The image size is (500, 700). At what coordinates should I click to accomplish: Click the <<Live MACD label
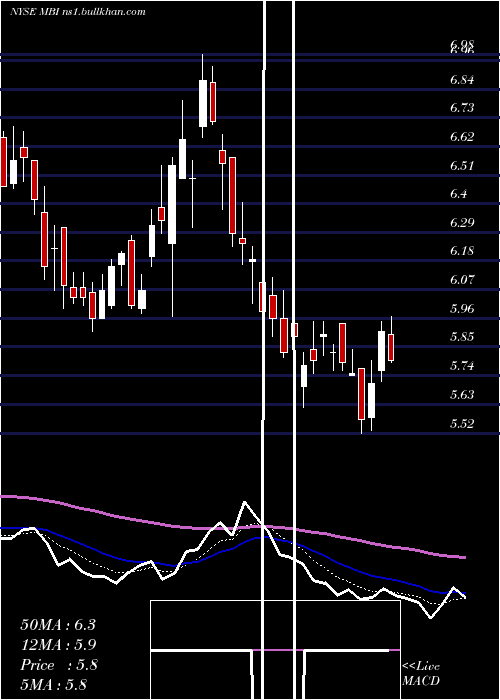pos(421,674)
